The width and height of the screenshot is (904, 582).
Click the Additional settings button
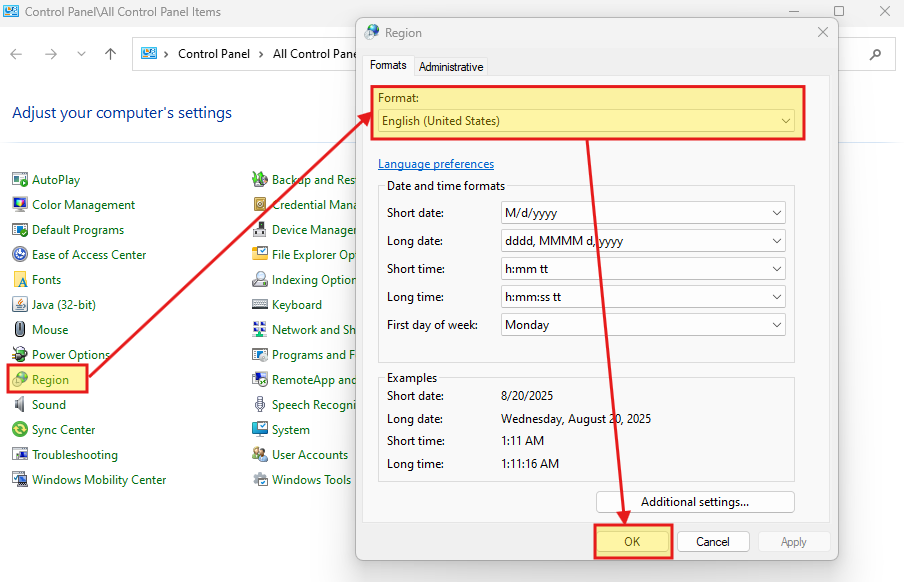point(695,502)
